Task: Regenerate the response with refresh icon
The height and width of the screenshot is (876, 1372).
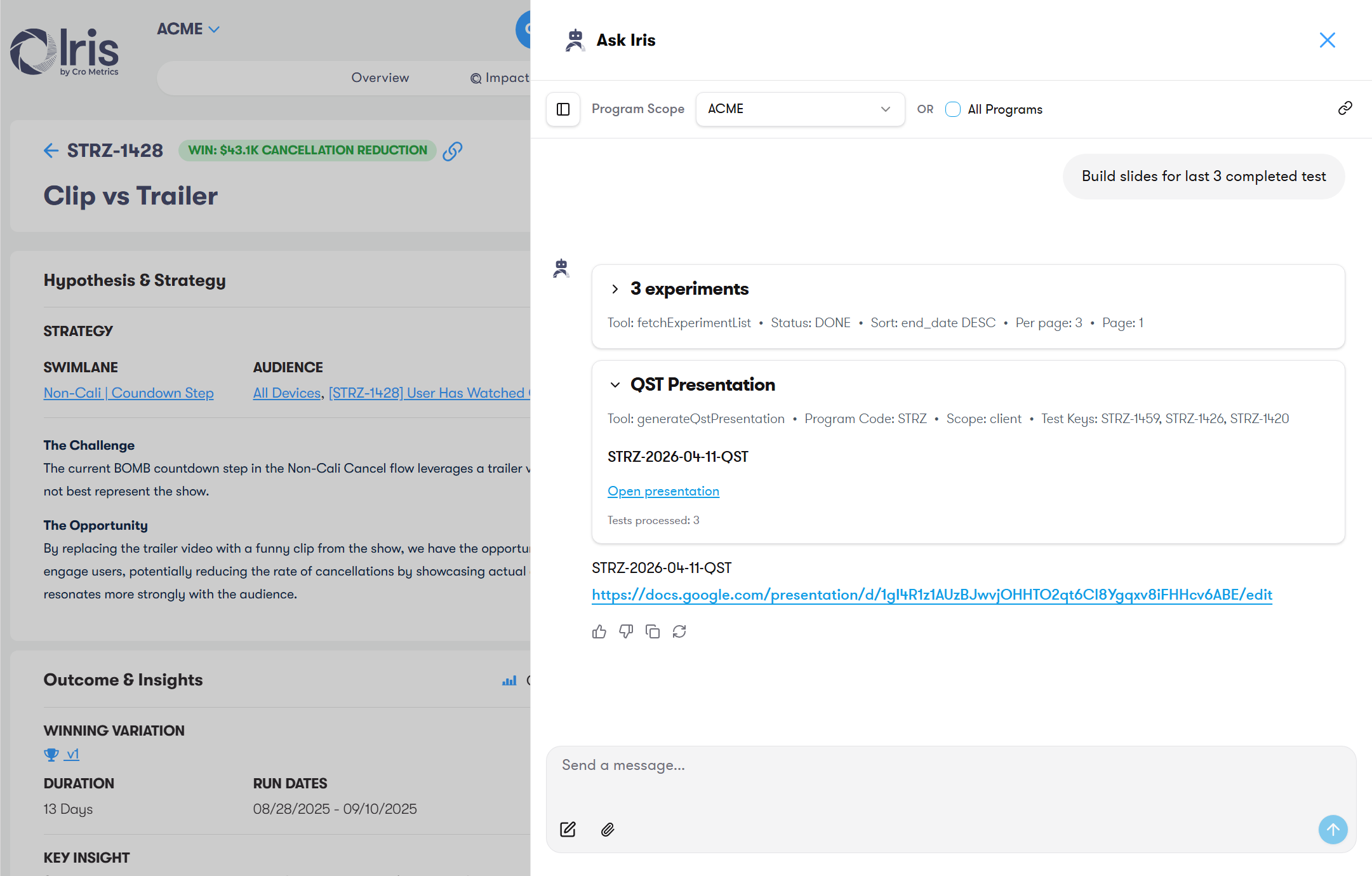Action: (x=679, y=631)
